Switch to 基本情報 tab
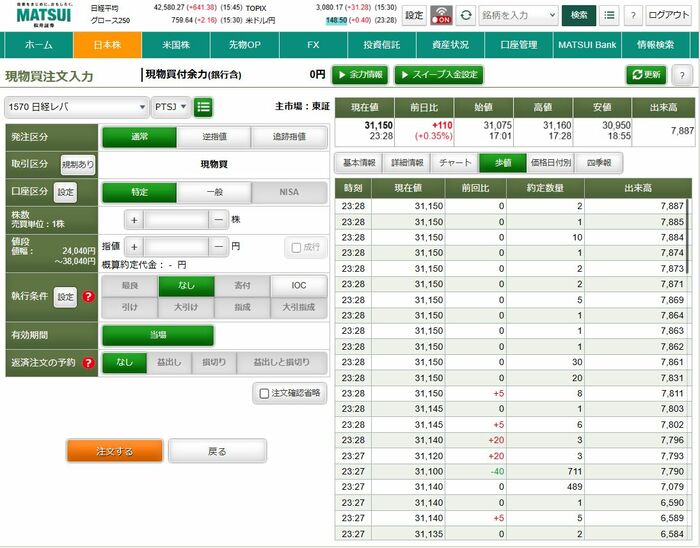 [x=359, y=163]
